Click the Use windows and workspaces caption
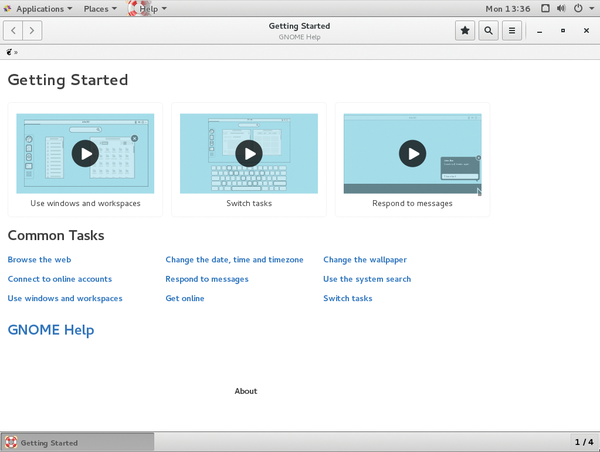The image size is (600, 452). point(85,203)
